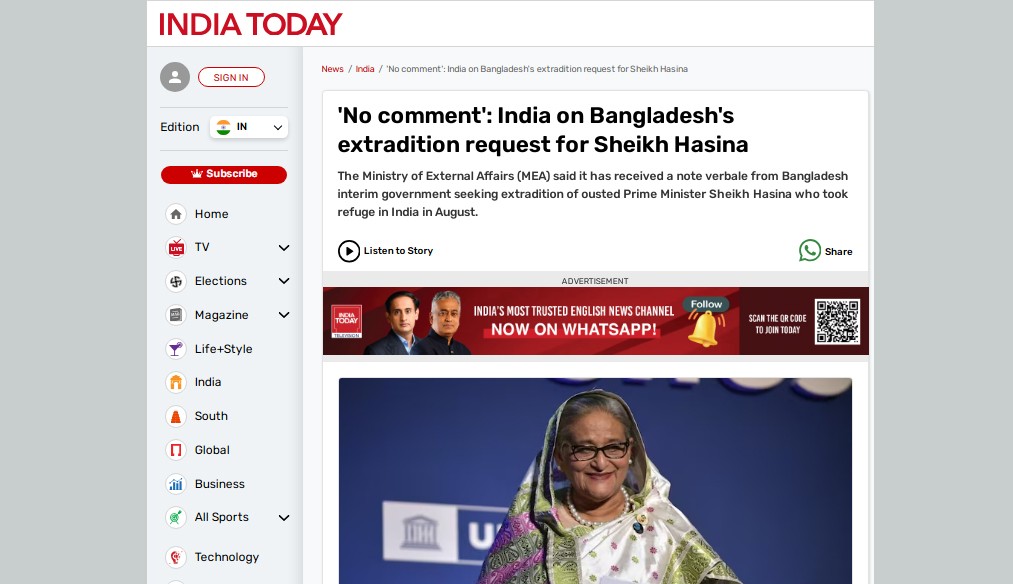
Task: Click the WhatsApp channel advertisement banner
Action: click(596, 321)
